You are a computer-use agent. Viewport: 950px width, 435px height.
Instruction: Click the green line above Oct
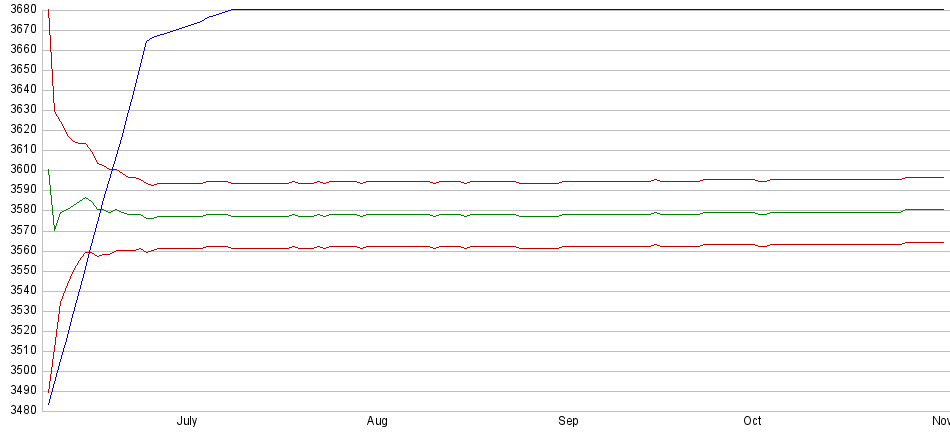coord(753,212)
